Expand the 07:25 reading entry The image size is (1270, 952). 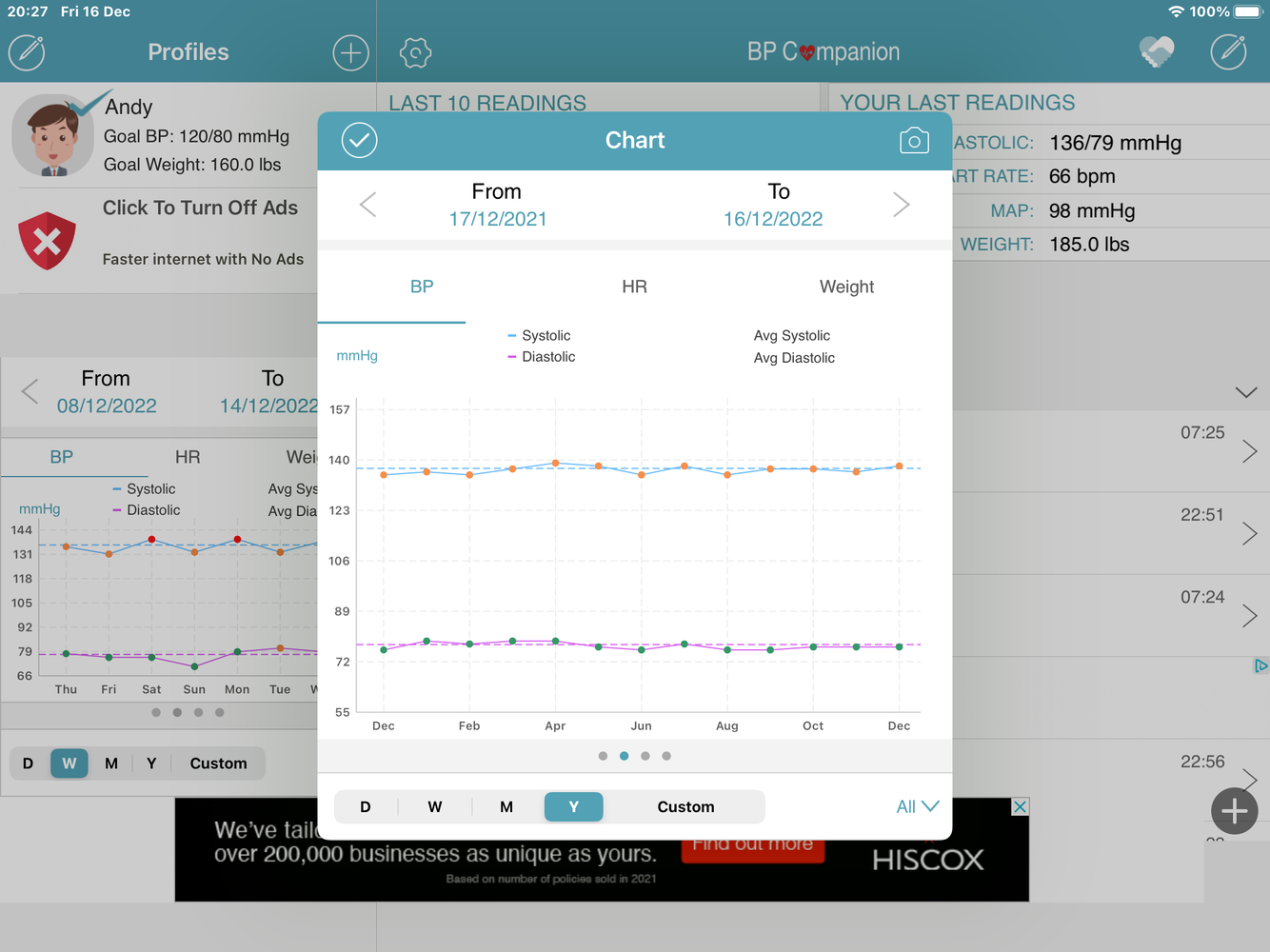tap(1249, 451)
